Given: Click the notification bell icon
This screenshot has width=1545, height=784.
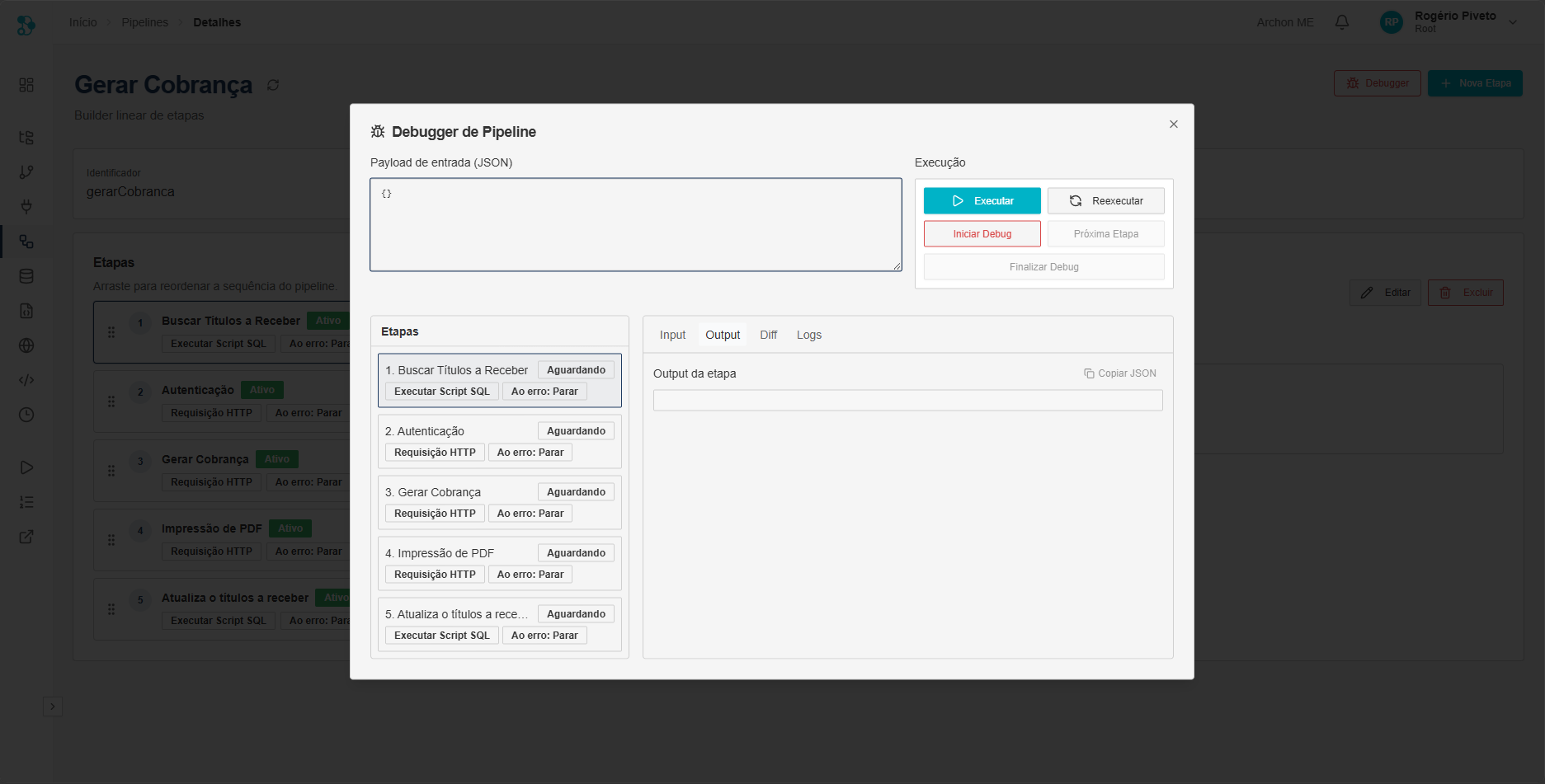Looking at the screenshot, I should tap(1342, 22).
